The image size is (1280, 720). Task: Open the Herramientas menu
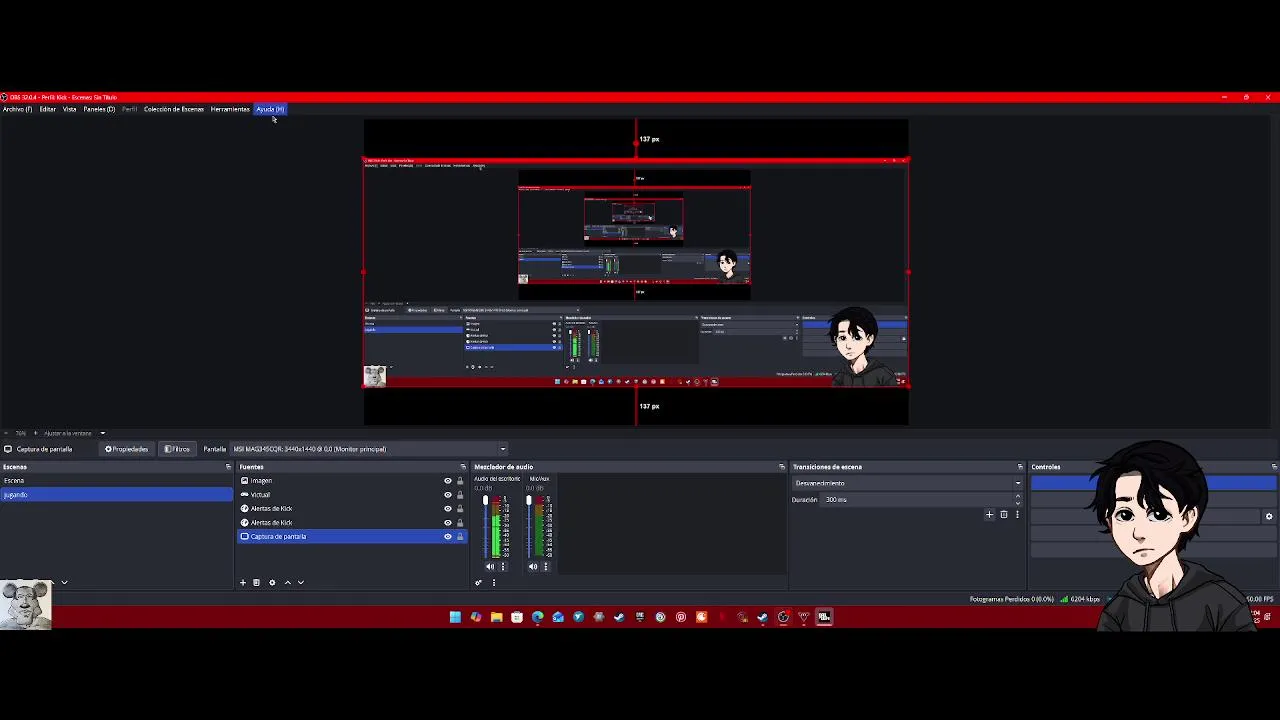click(x=230, y=109)
